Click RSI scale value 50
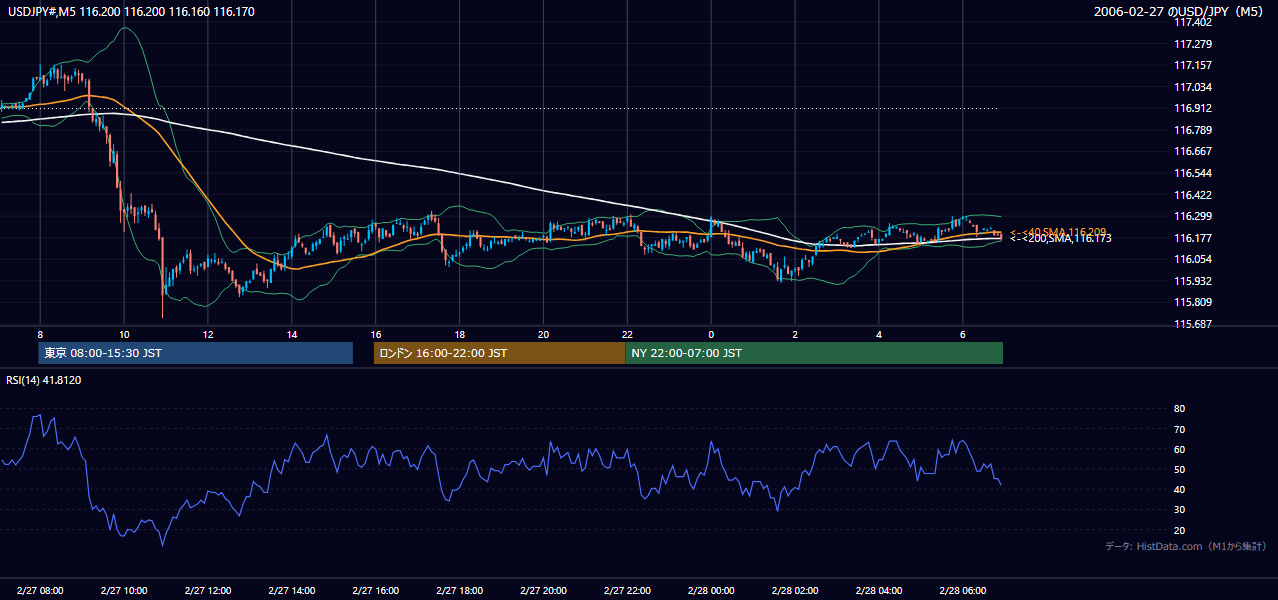1278x600 pixels. (1179, 469)
